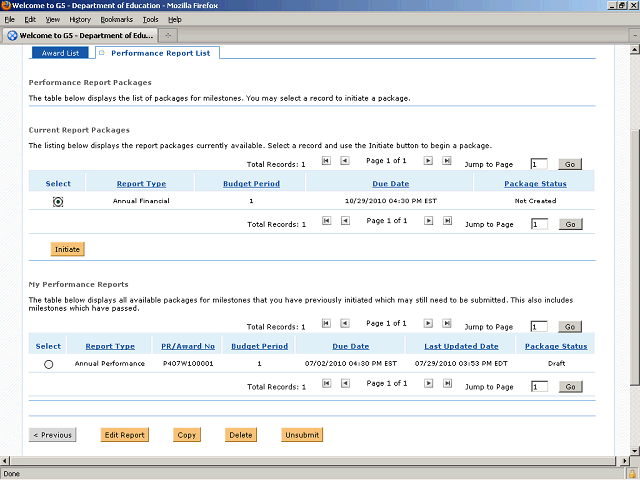Image resolution: width=640 pixels, height=480 pixels.
Task: Go to first page above My Performance Reports
Action: coord(326,323)
